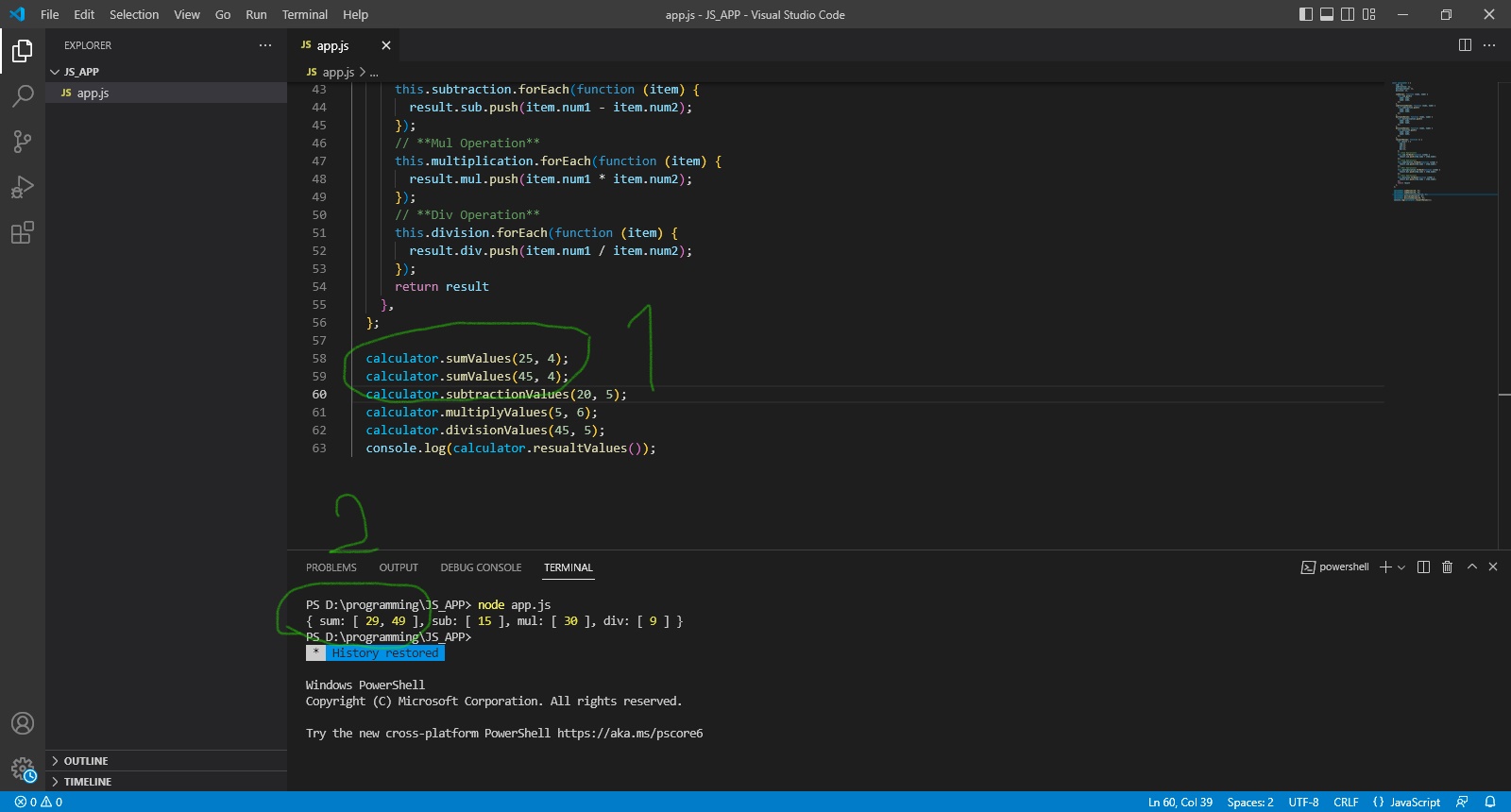Maximize the panel size
1511x812 pixels.
pyautogui.click(x=1472, y=567)
